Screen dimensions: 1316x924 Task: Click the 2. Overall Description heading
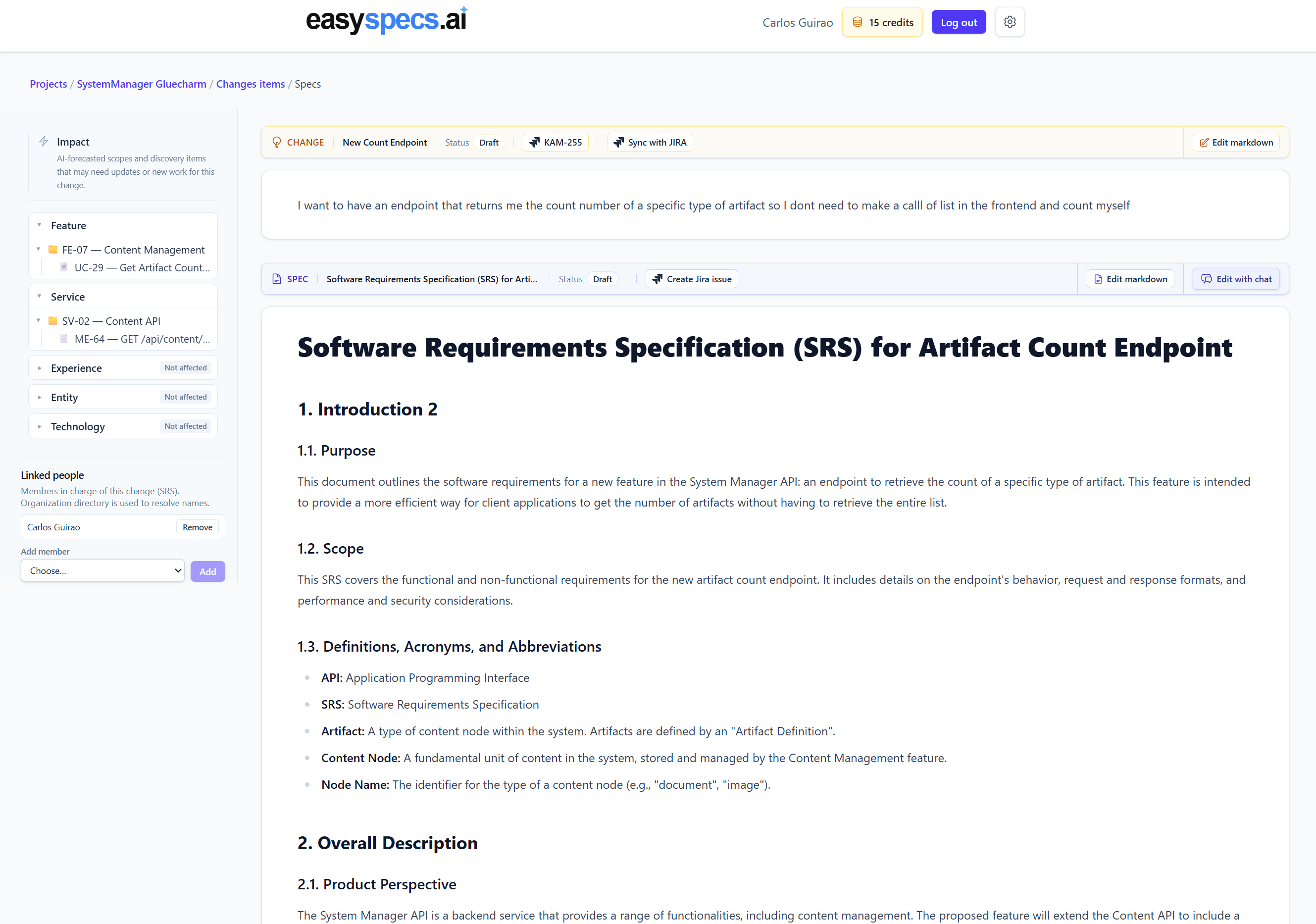388,843
